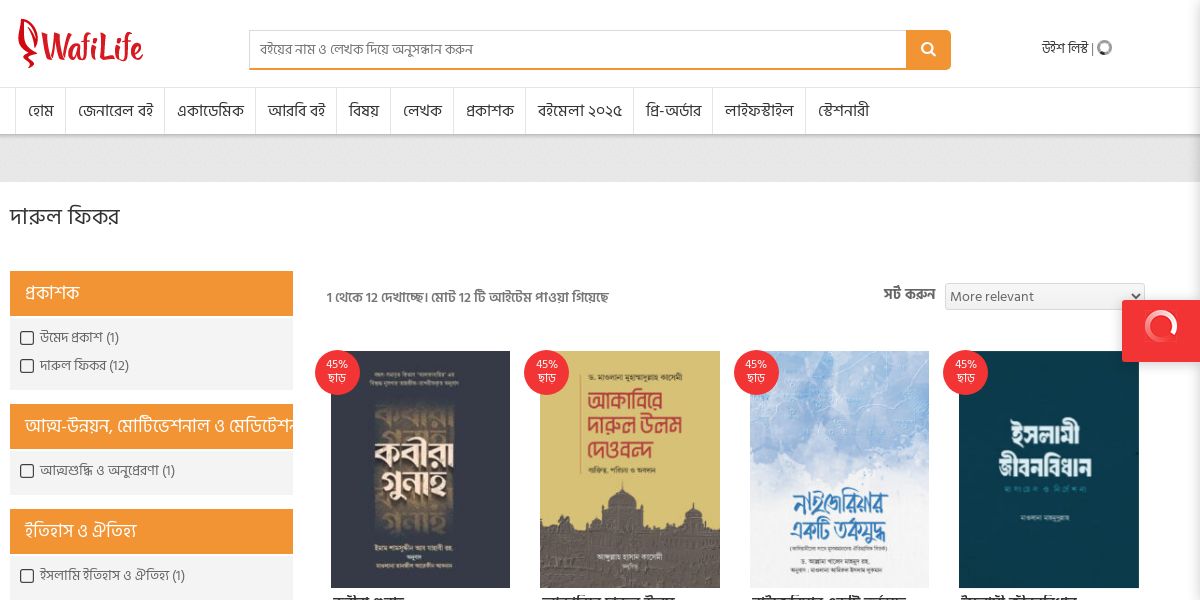Open the প্রি-অর্ডার navigation link
This screenshot has height=600, width=1200.
point(673,110)
